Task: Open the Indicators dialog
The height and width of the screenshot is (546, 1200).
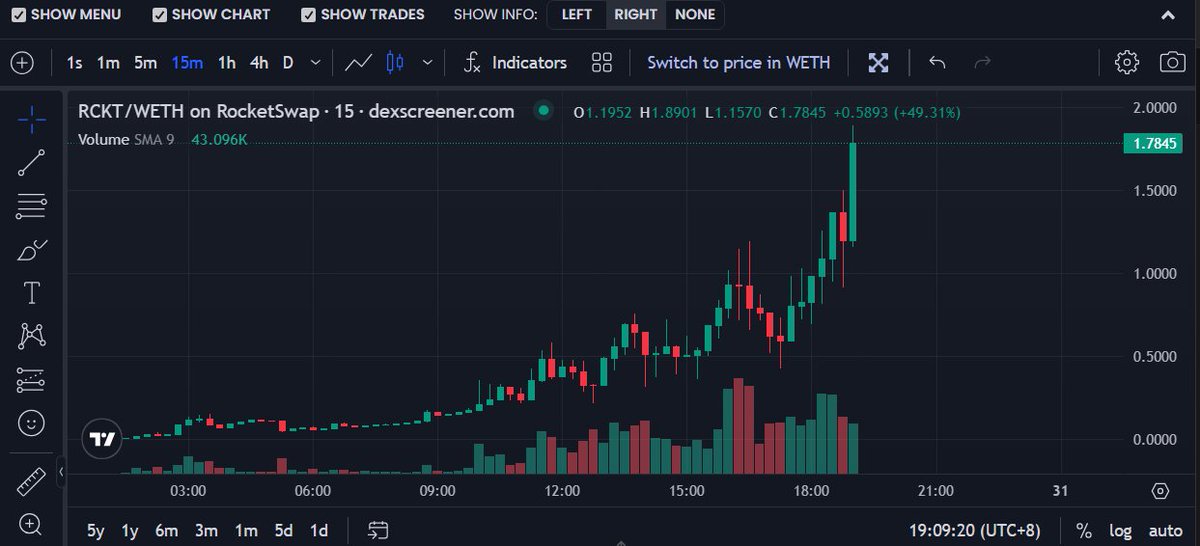Action: 515,63
